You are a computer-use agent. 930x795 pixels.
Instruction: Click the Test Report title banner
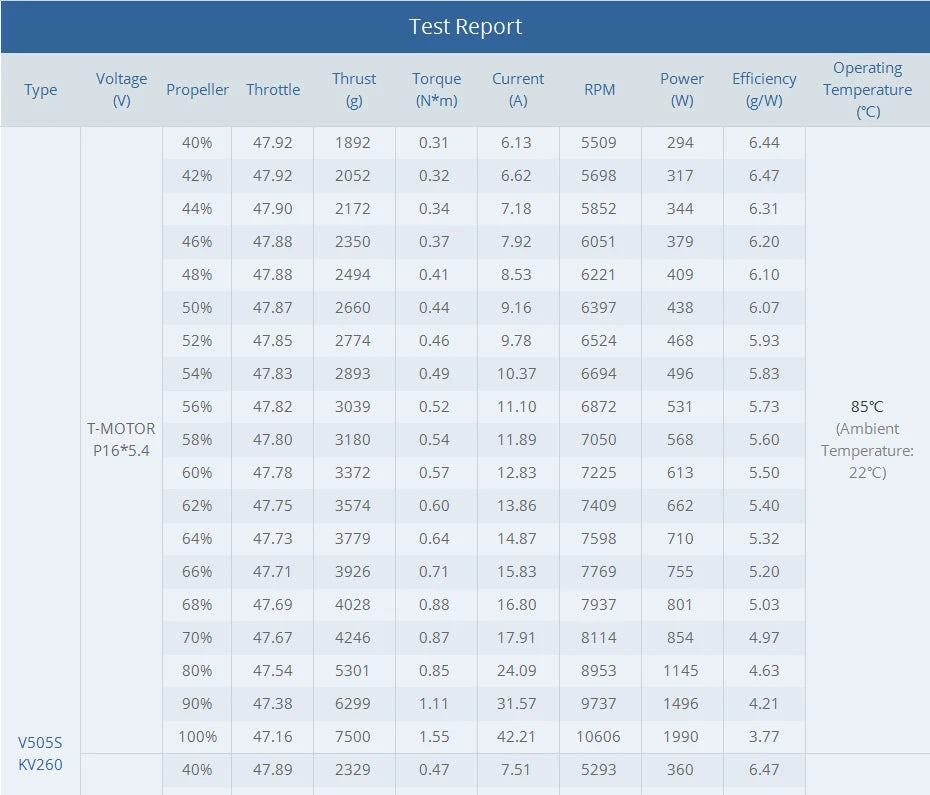(x=465, y=27)
